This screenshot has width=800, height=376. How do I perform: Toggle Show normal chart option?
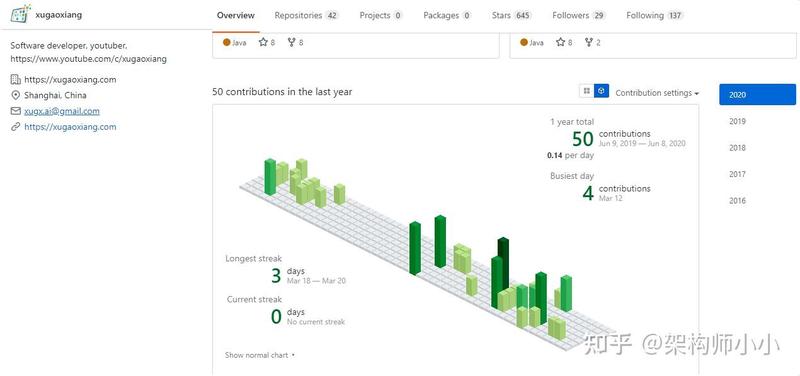pos(260,355)
